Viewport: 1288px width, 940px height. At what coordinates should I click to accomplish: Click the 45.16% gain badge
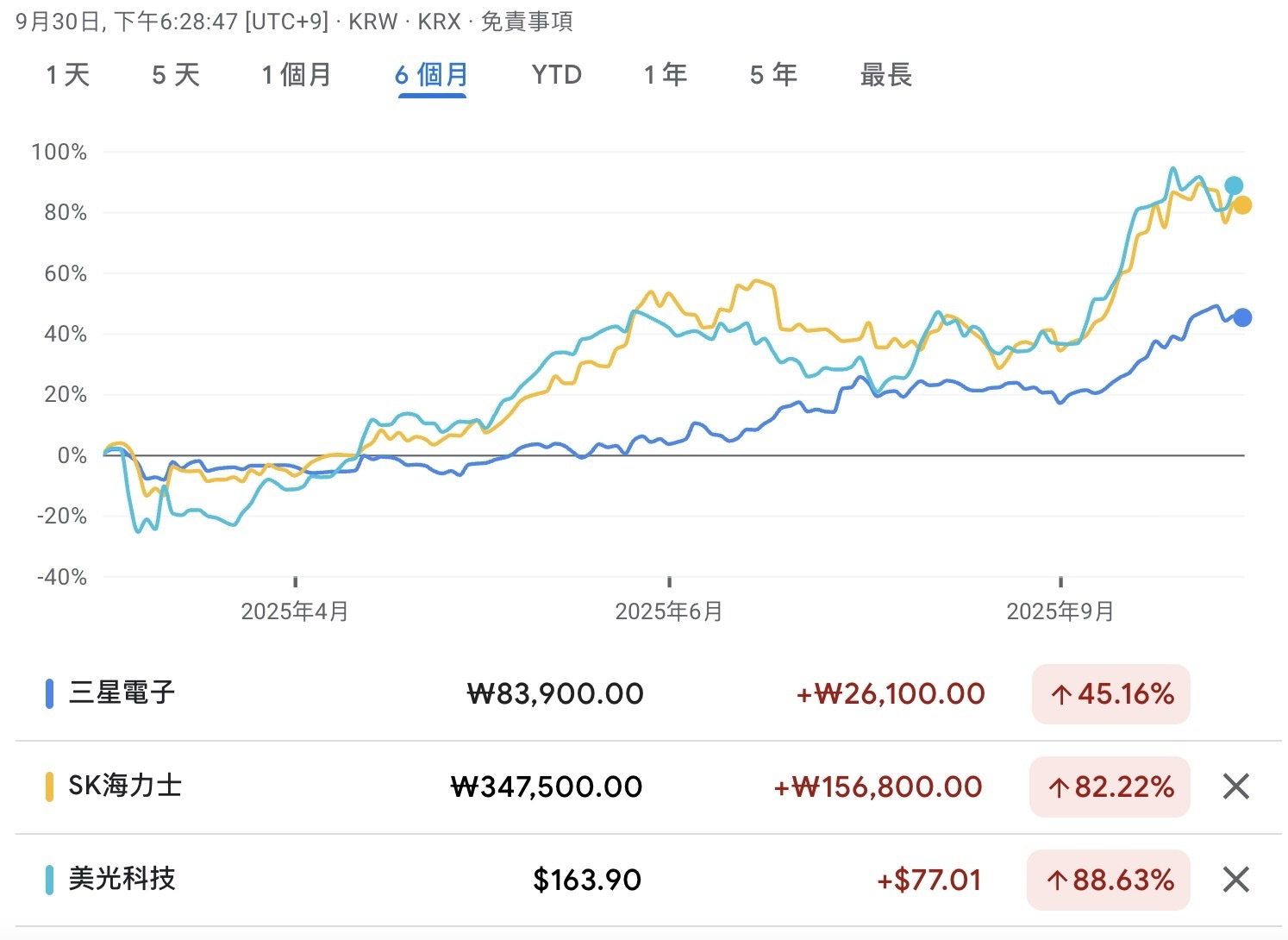click(1110, 694)
